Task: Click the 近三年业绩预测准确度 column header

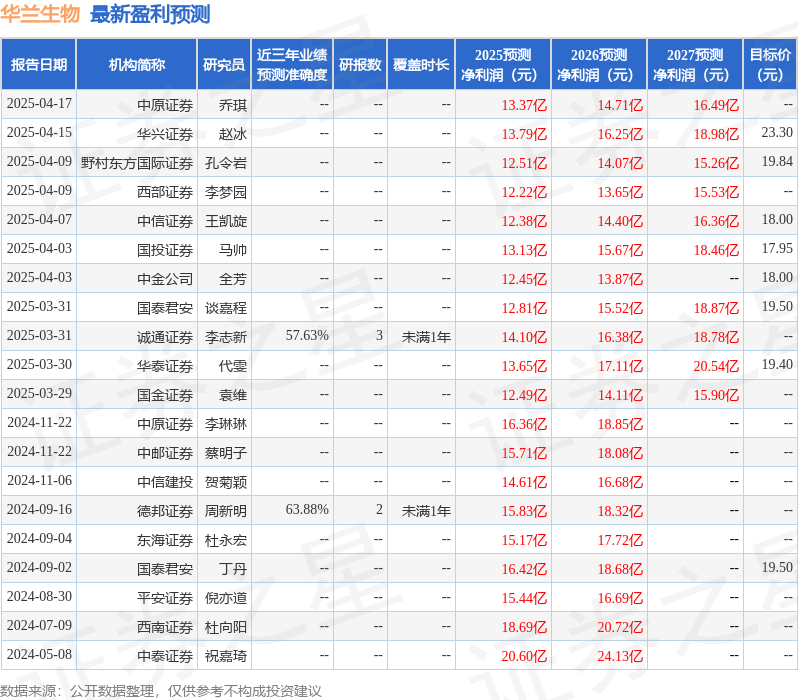Action: pyautogui.click(x=292, y=64)
